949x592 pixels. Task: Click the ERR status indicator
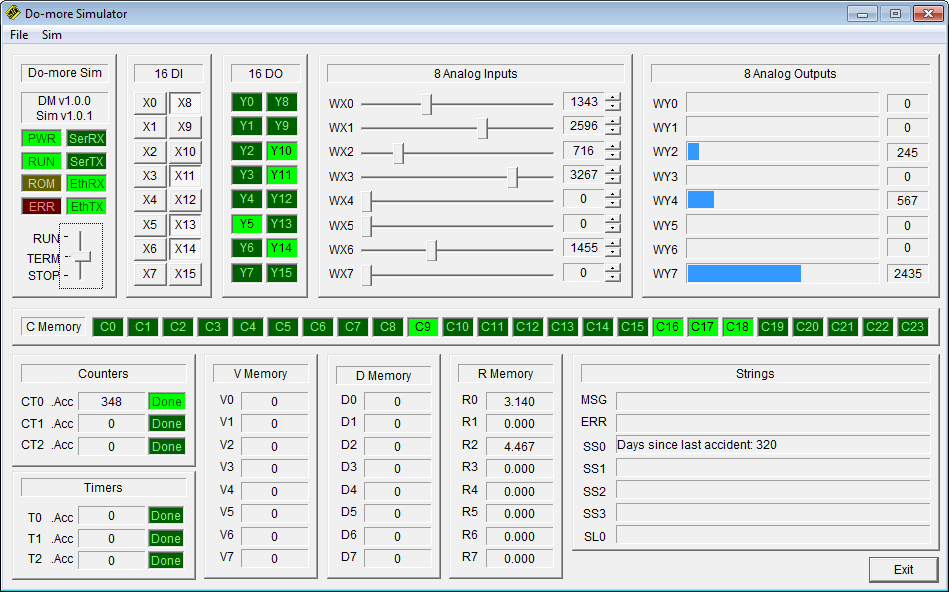point(41,206)
